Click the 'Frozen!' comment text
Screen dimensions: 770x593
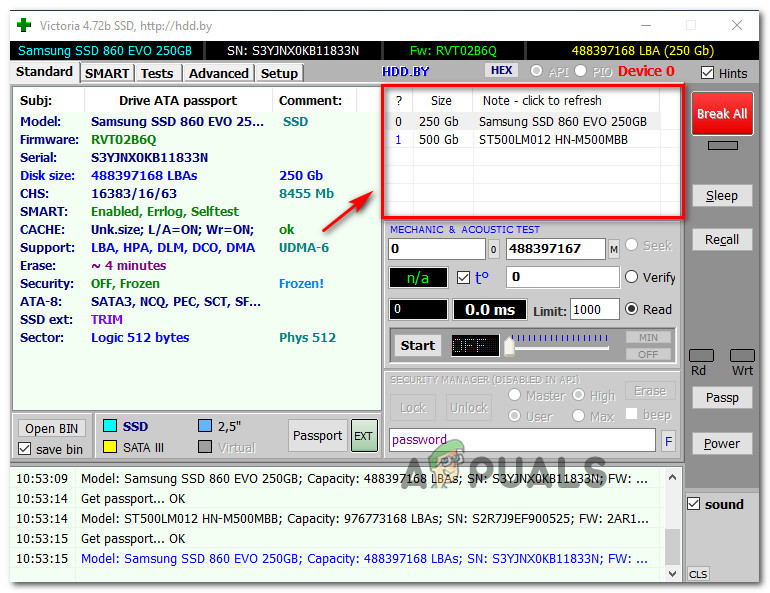pyautogui.click(x=301, y=284)
